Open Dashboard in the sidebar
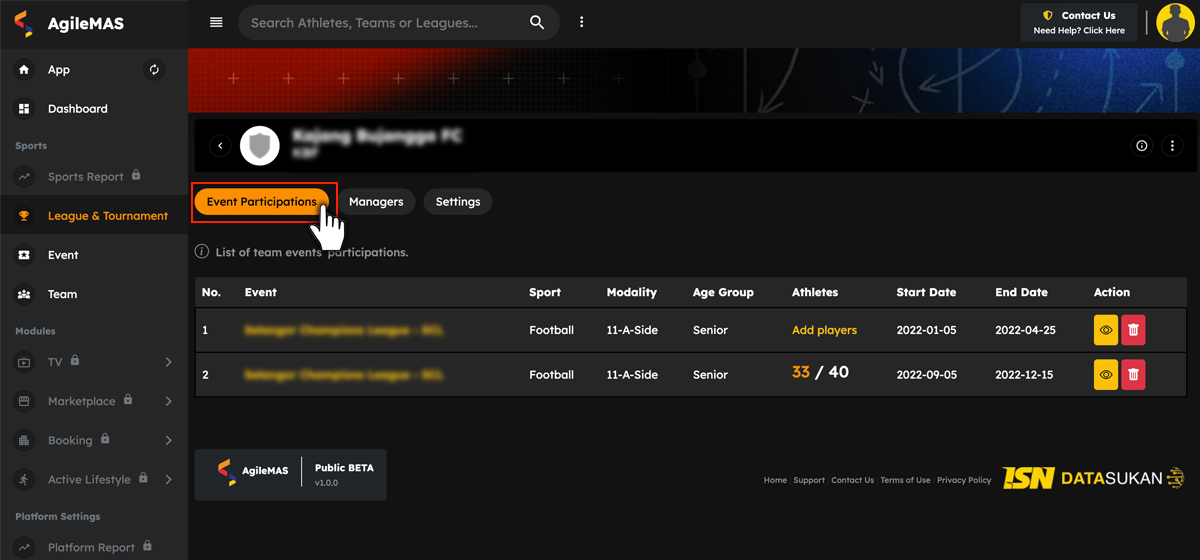 pyautogui.click(x=77, y=109)
